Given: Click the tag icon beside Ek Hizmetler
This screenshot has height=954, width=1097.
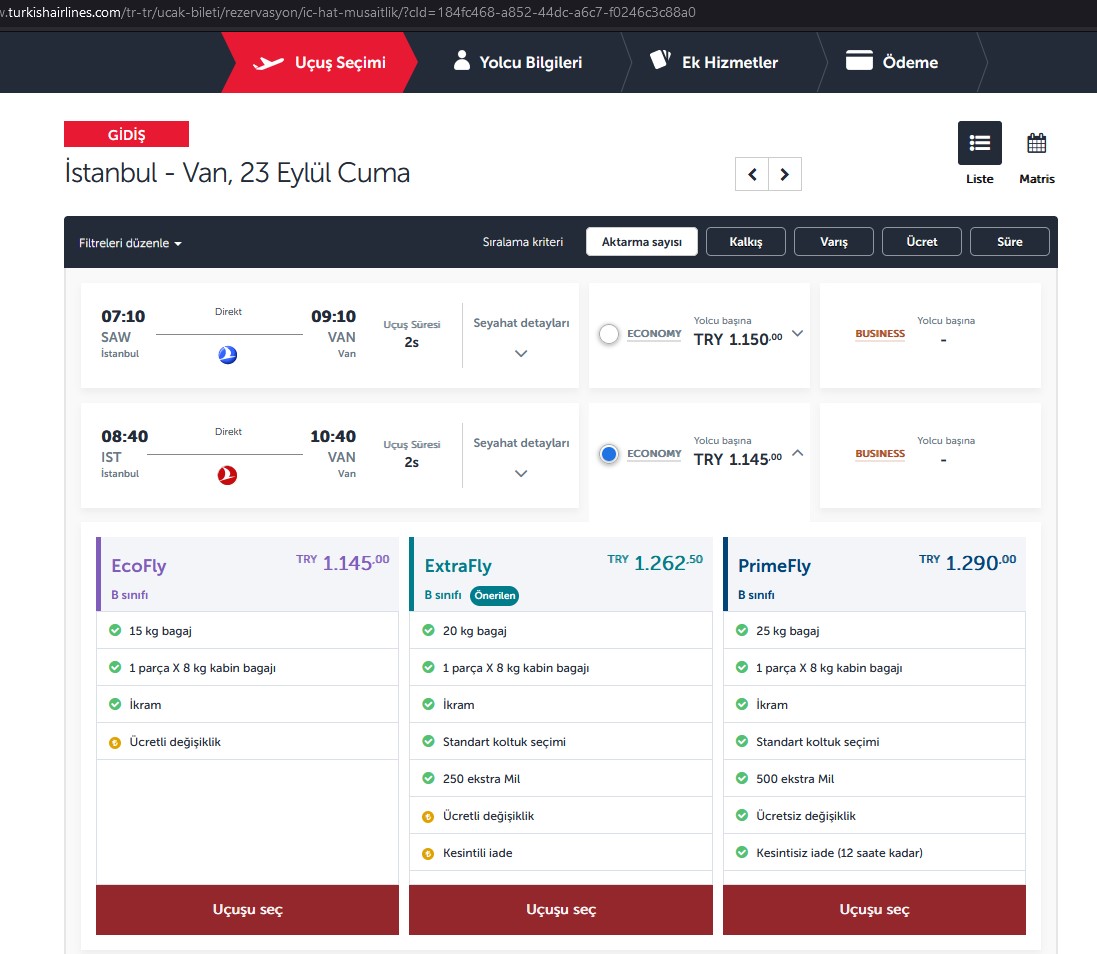Looking at the screenshot, I should click(660, 59).
